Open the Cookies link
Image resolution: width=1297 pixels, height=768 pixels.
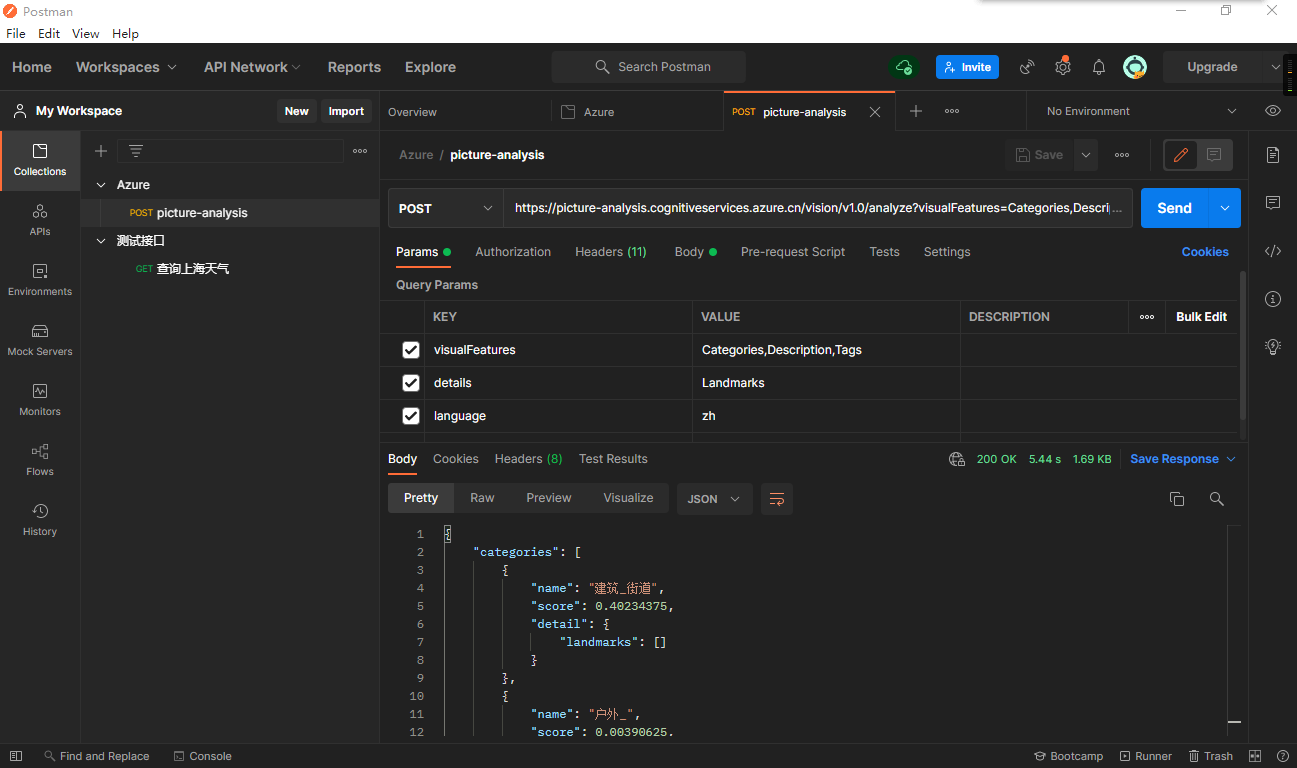(1205, 252)
